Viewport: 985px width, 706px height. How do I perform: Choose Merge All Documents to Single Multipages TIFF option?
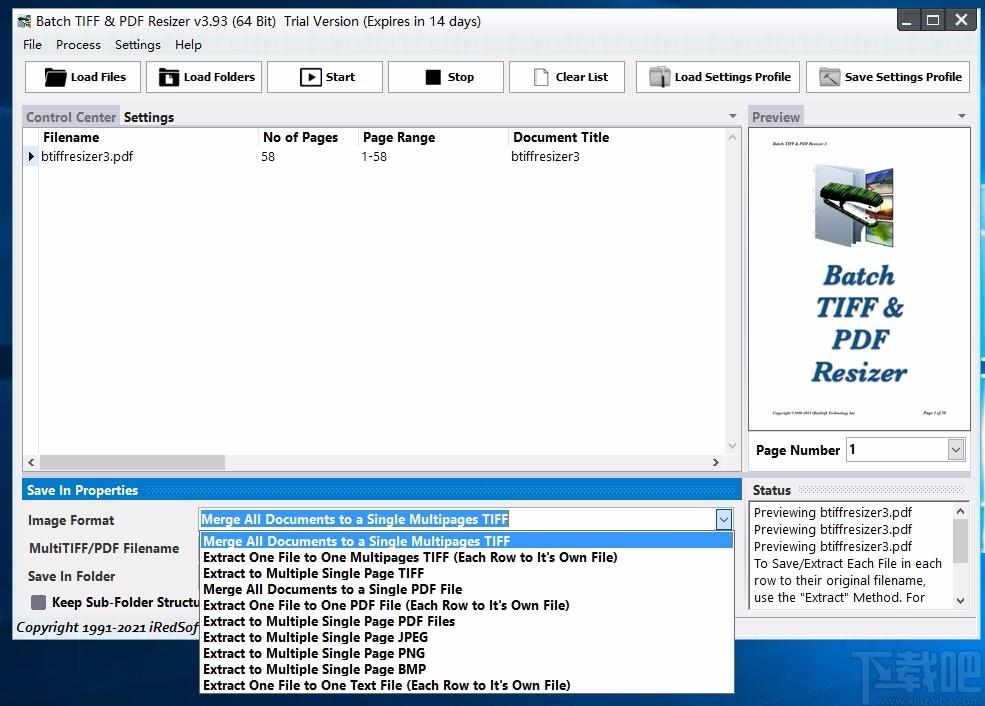[x=467, y=541]
